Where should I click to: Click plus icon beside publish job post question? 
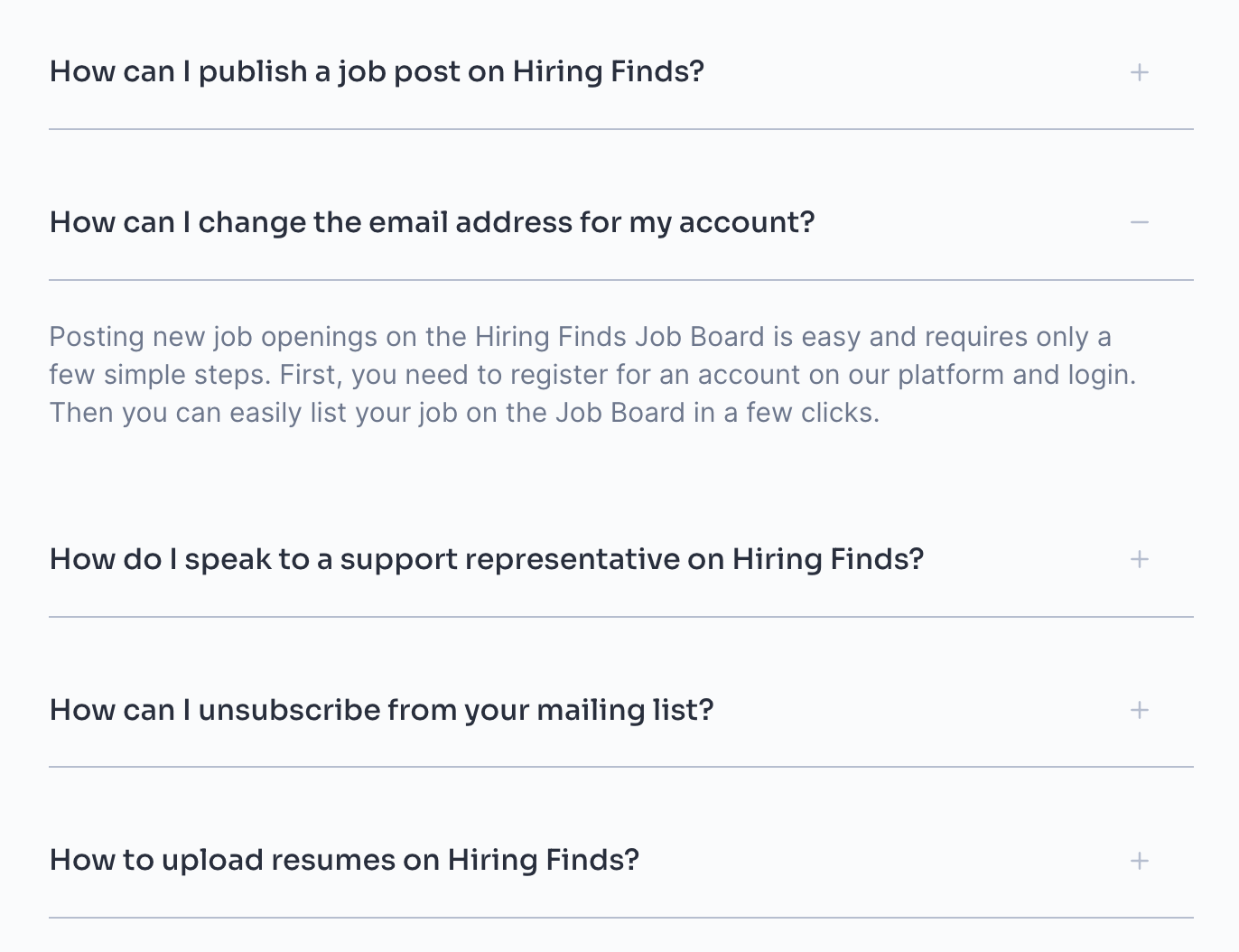click(x=1140, y=72)
